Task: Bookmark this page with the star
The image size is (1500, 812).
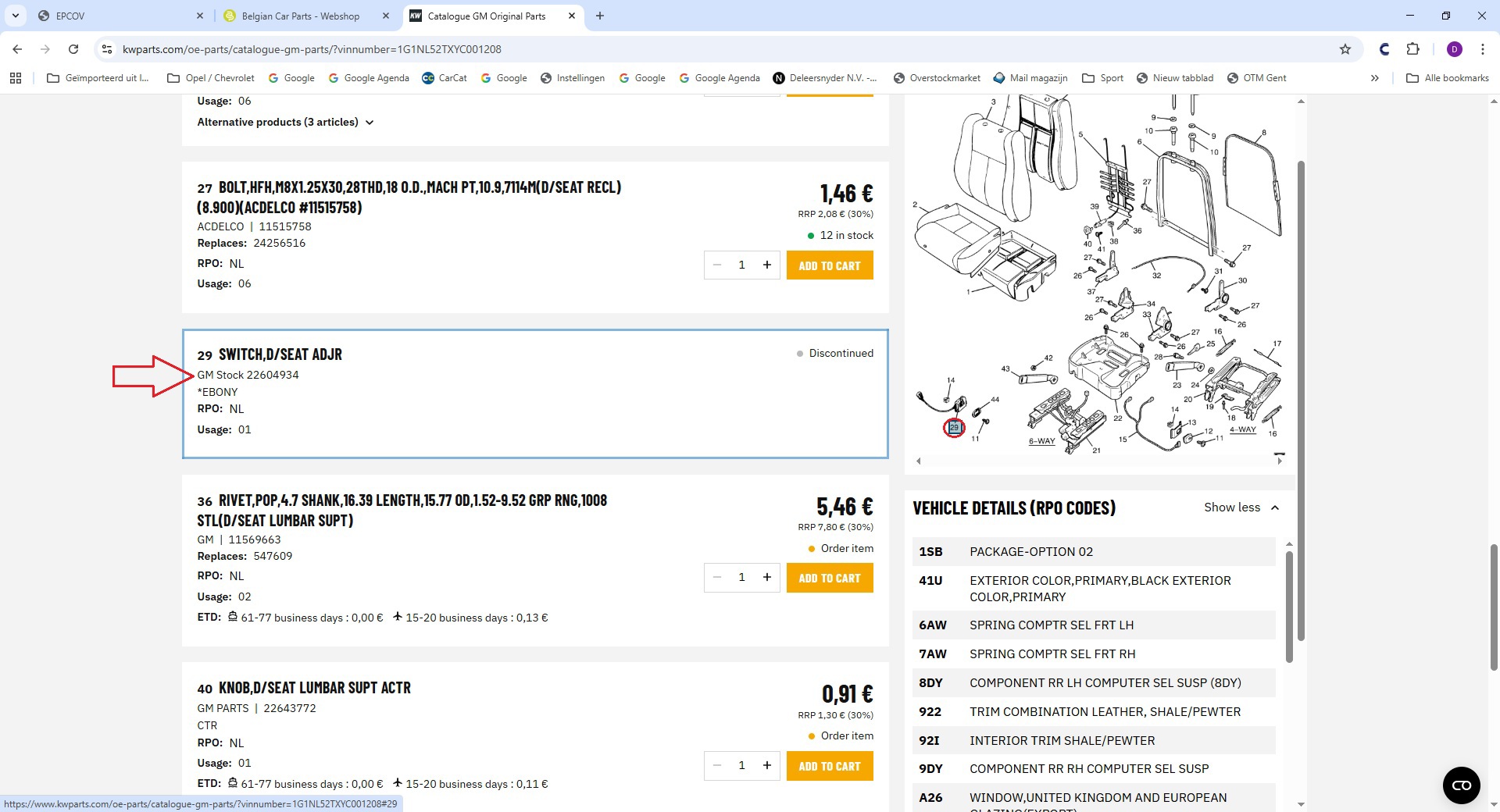Action: tap(1345, 49)
